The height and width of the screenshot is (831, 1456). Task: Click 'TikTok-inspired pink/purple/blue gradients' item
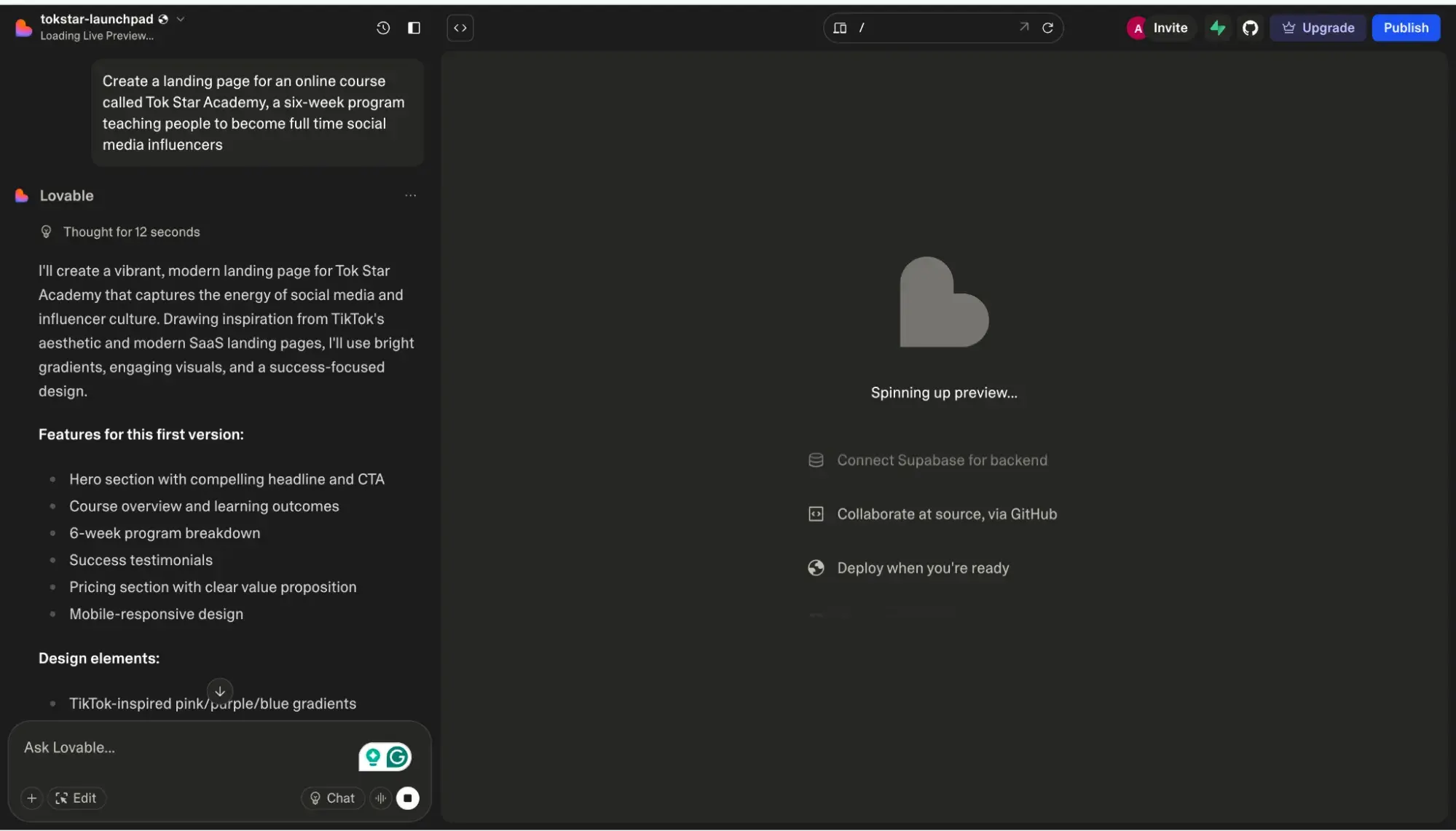coord(213,704)
